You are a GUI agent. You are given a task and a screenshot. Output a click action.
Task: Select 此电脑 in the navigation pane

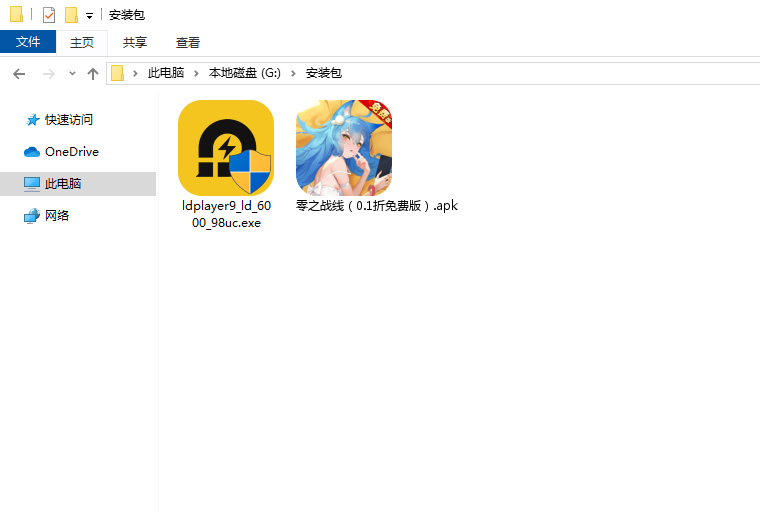pyautogui.click(x=78, y=184)
